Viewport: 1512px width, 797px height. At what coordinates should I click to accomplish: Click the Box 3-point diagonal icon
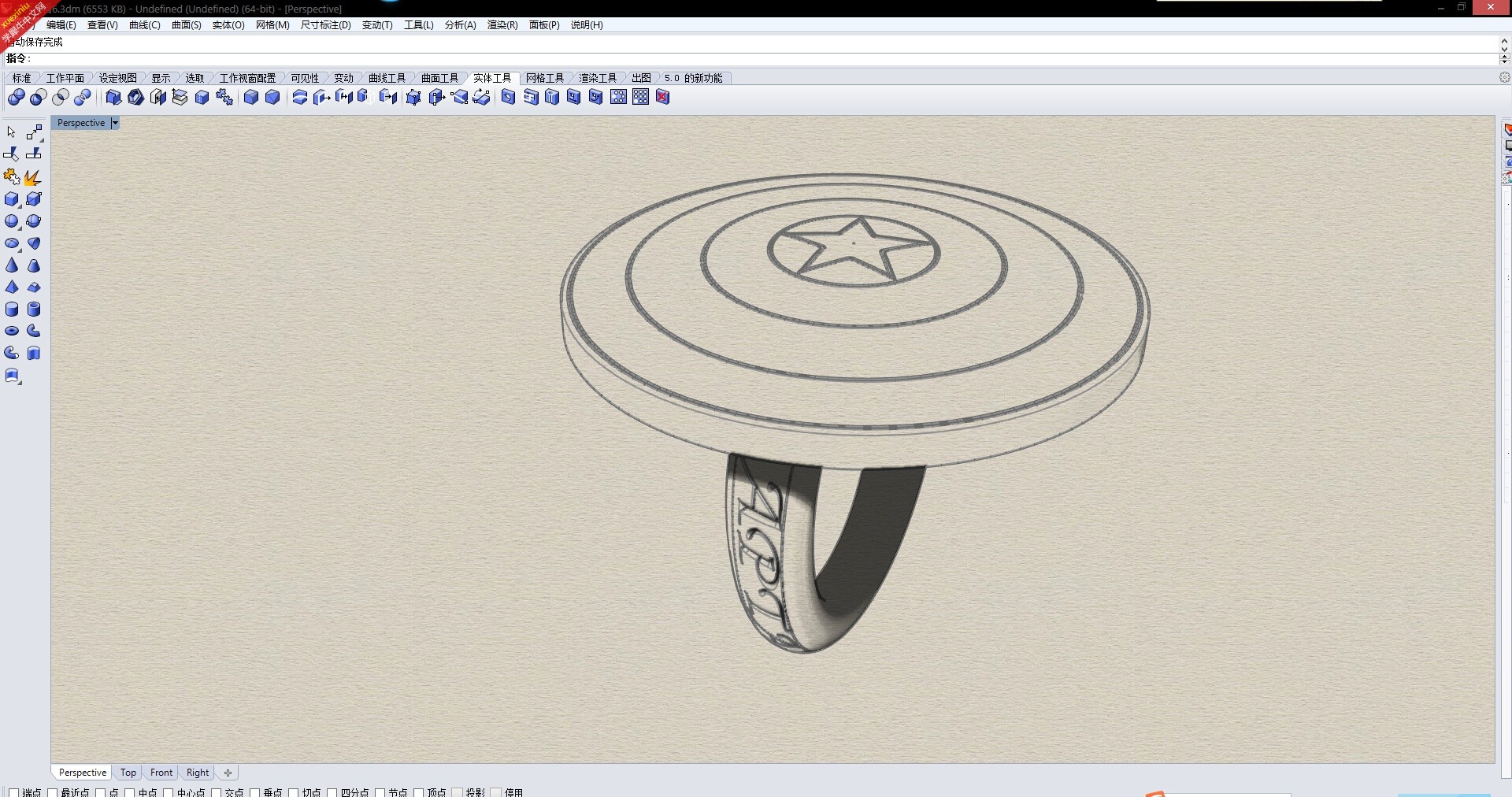pos(33,199)
